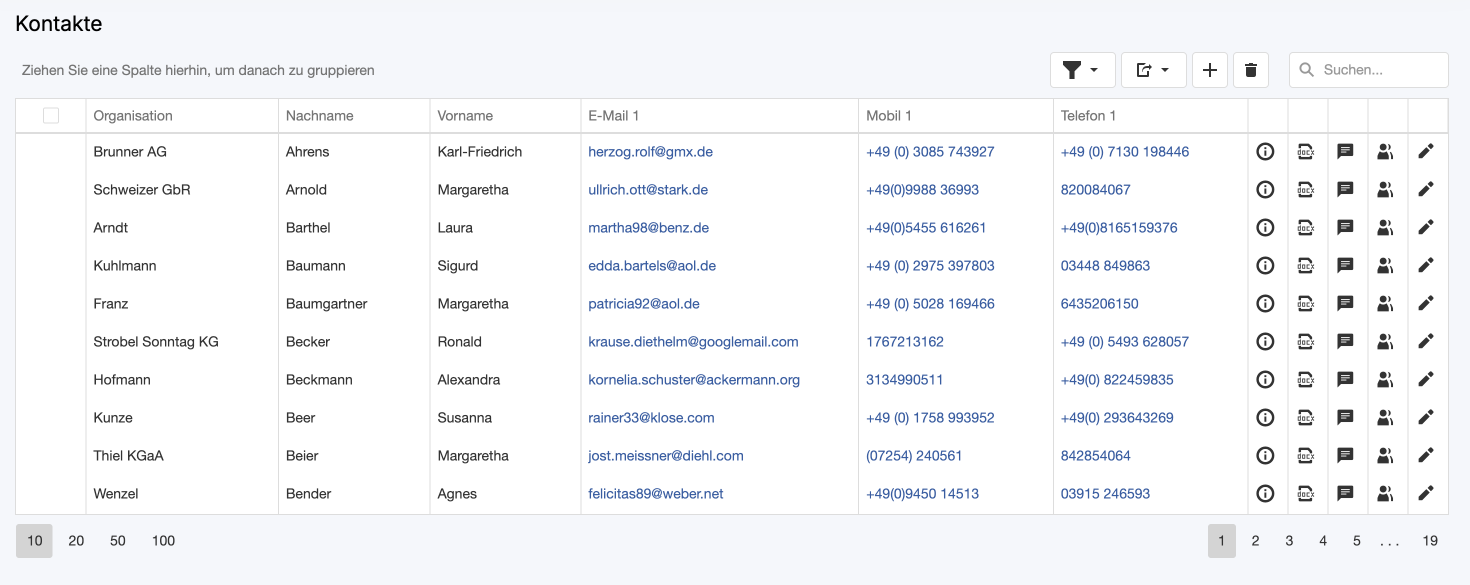Image resolution: width=1470 pixels, height=585 pixels.
Task: Click the plus icon to add a contact
Action: [1210, 70]
